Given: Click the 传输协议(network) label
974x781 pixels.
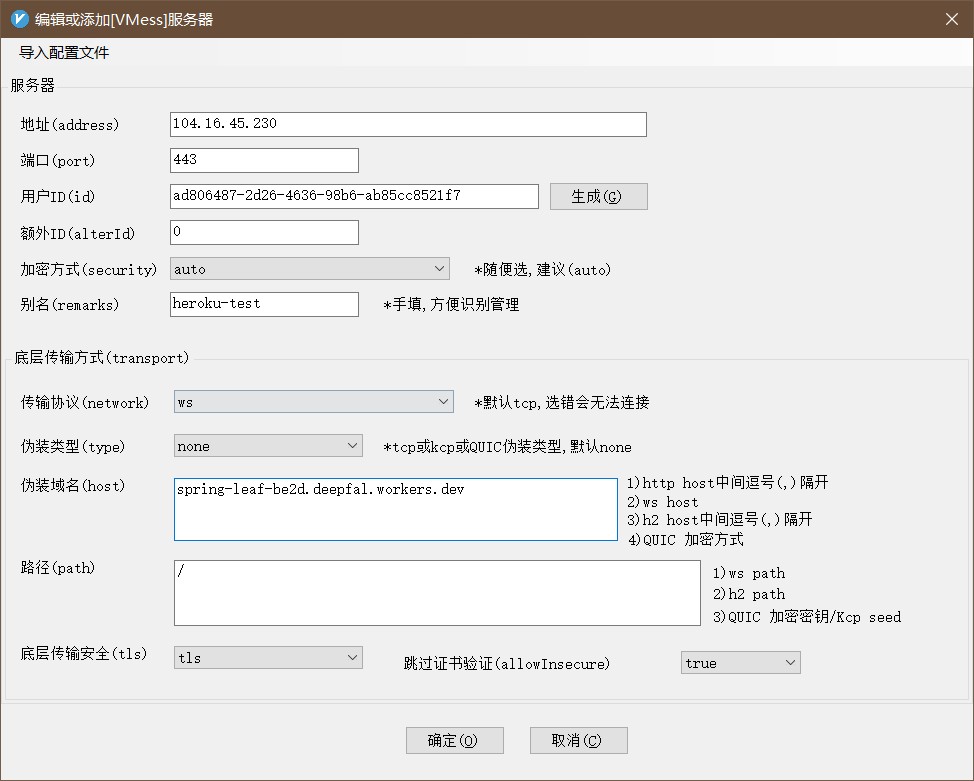Looking at the screenshot, I should coord(84,403).
